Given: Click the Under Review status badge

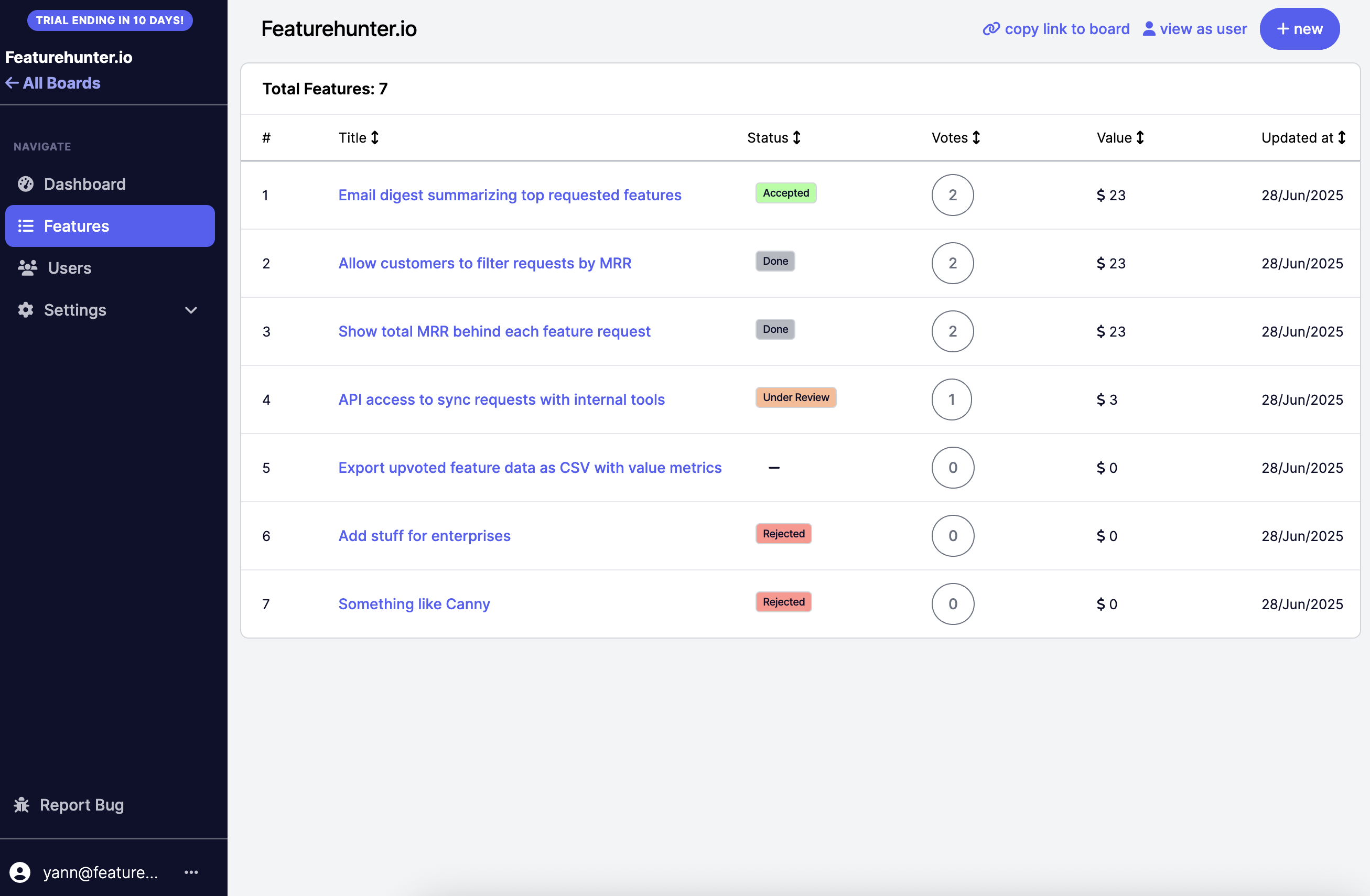Looking at the screenshot, I should coord(795,397).
